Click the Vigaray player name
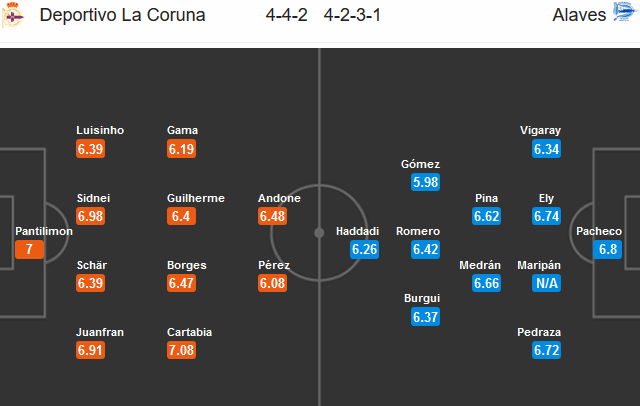640x406 pixels. [x=540, y=131]
